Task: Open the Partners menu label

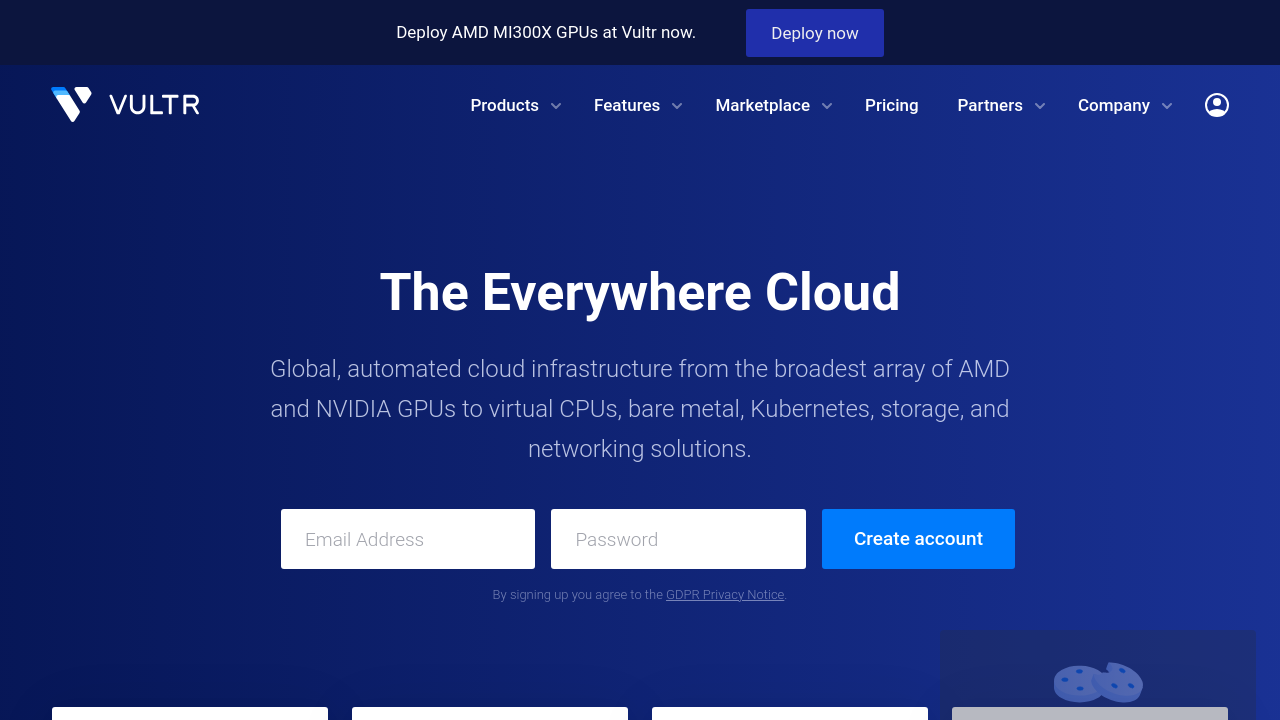Action: (989, 105)
